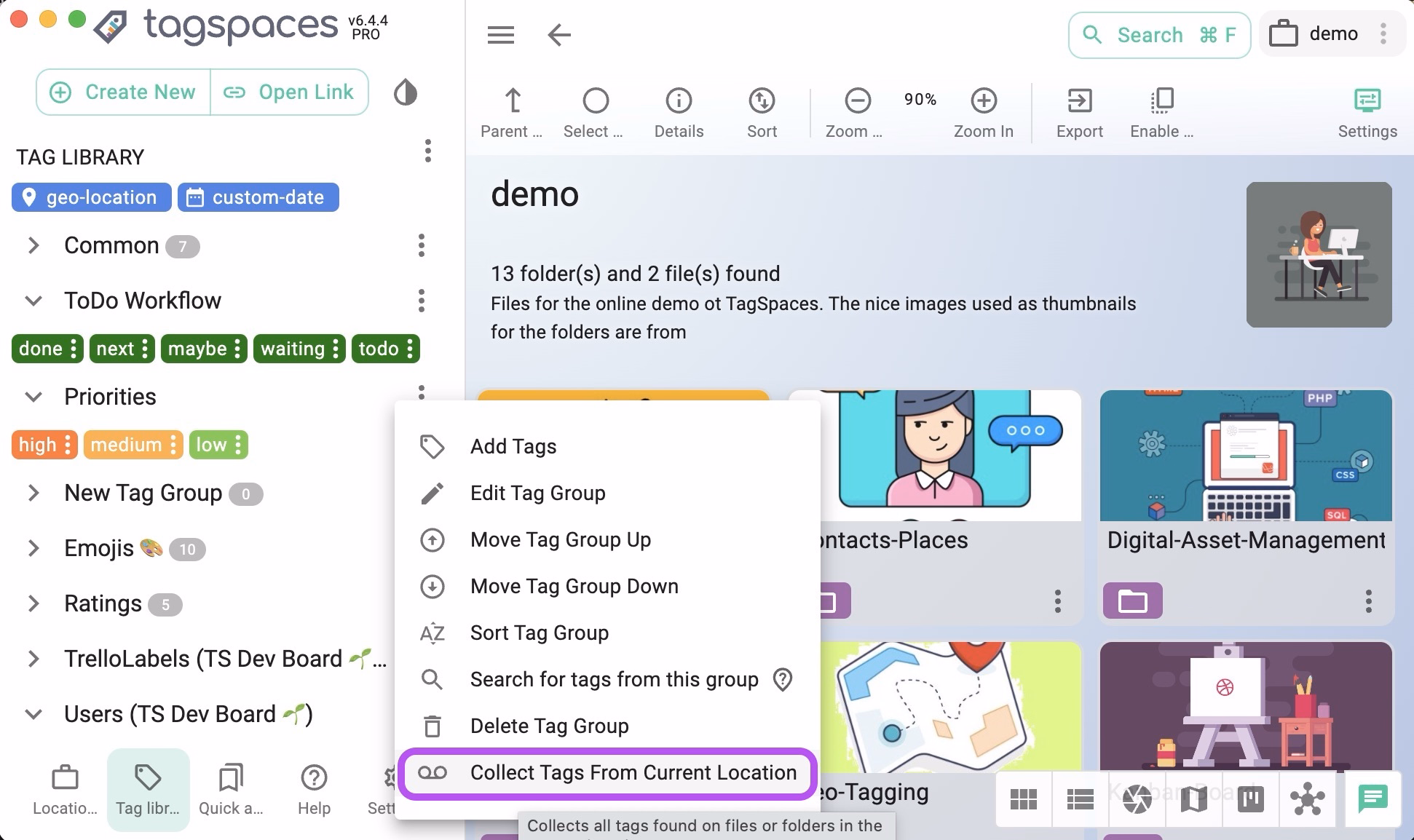1414x840 pixels.
Task: Switch to the Kanban board perspective
Action: [1251, 799]
